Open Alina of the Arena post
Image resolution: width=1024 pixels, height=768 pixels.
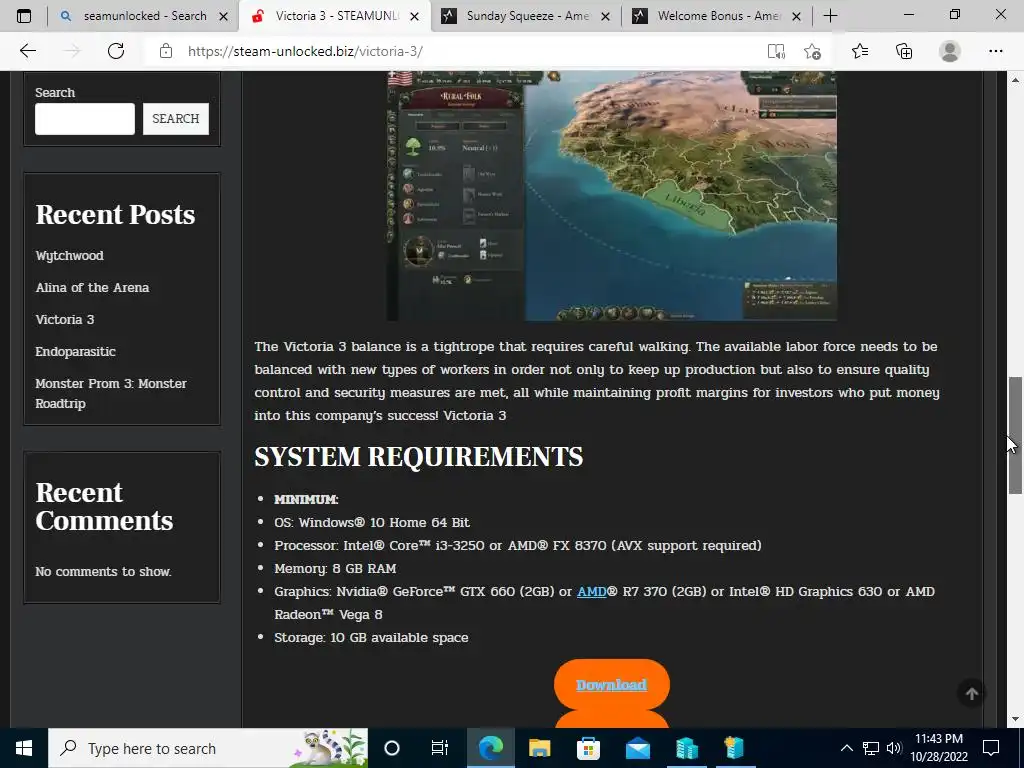92,287
